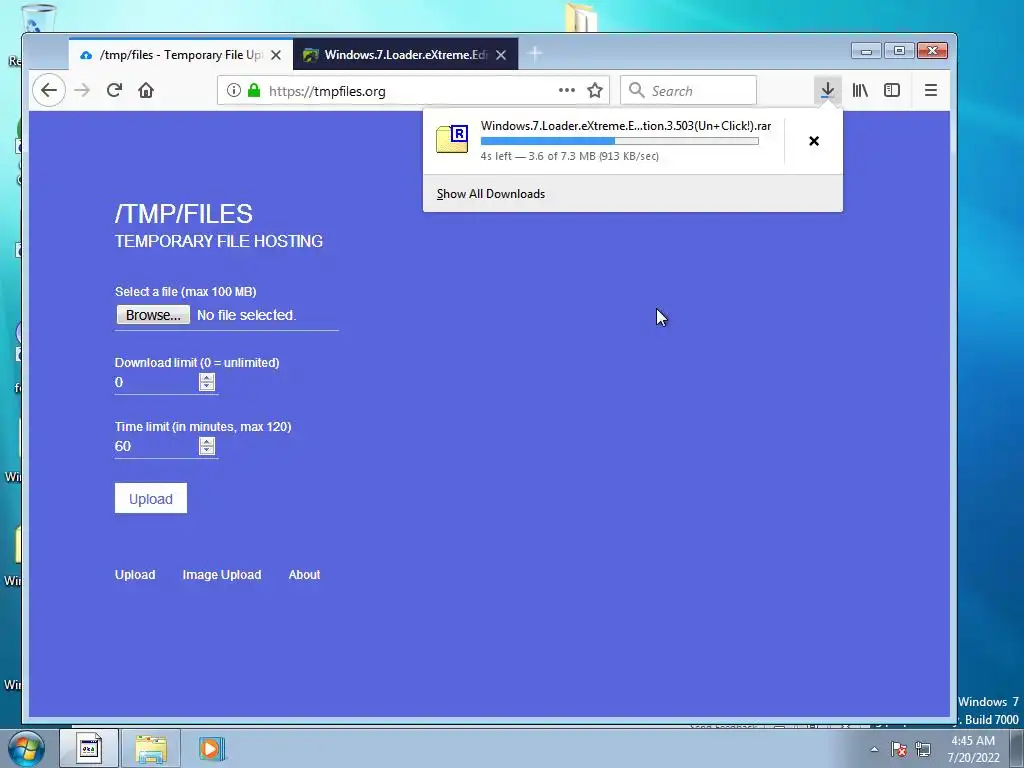Open the desktop folder icon behind browser
The width and height of the screenshot is (1024, 768).
click(581, 18)
